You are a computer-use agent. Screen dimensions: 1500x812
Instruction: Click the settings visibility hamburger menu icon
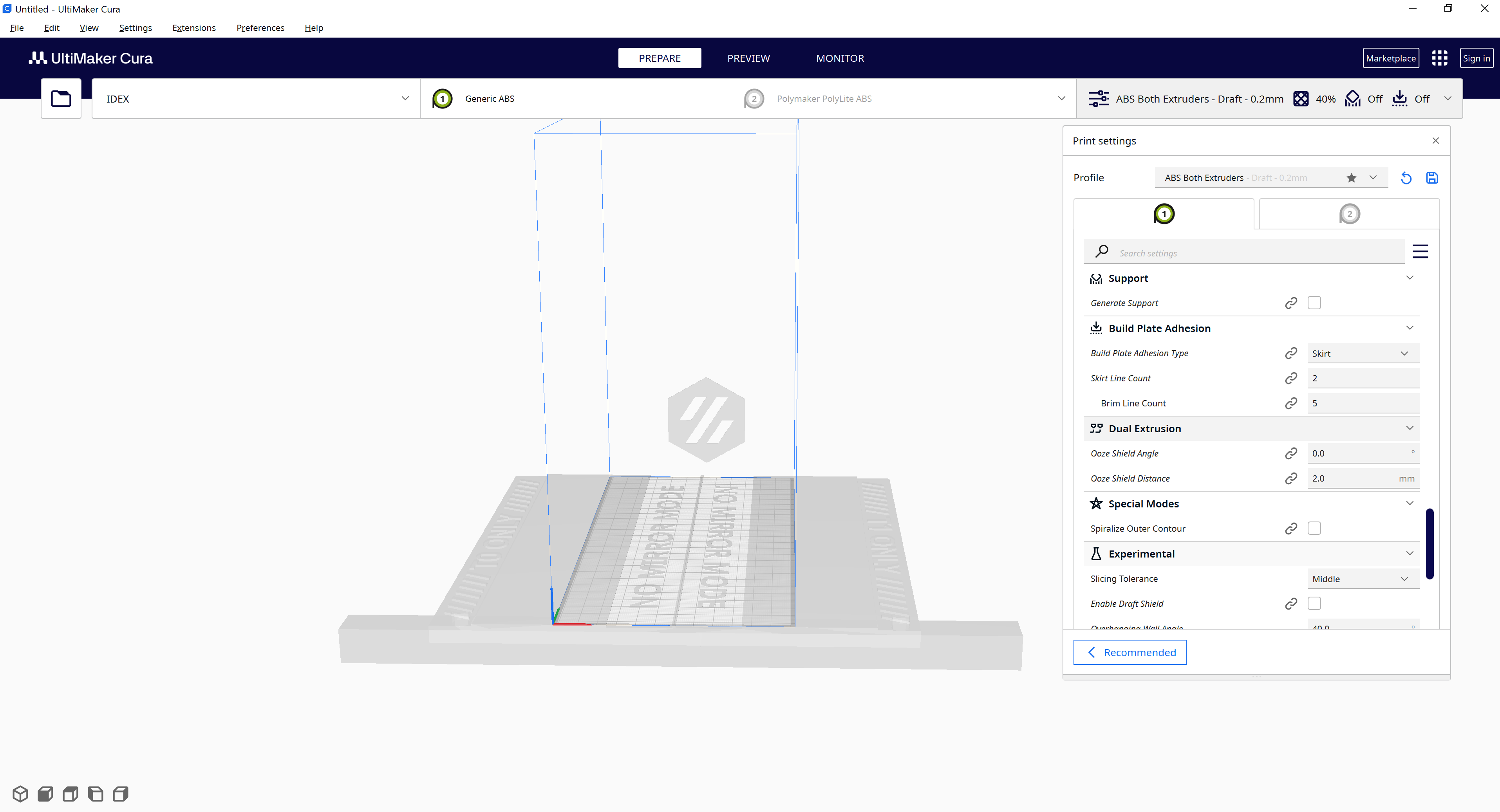1420,251
